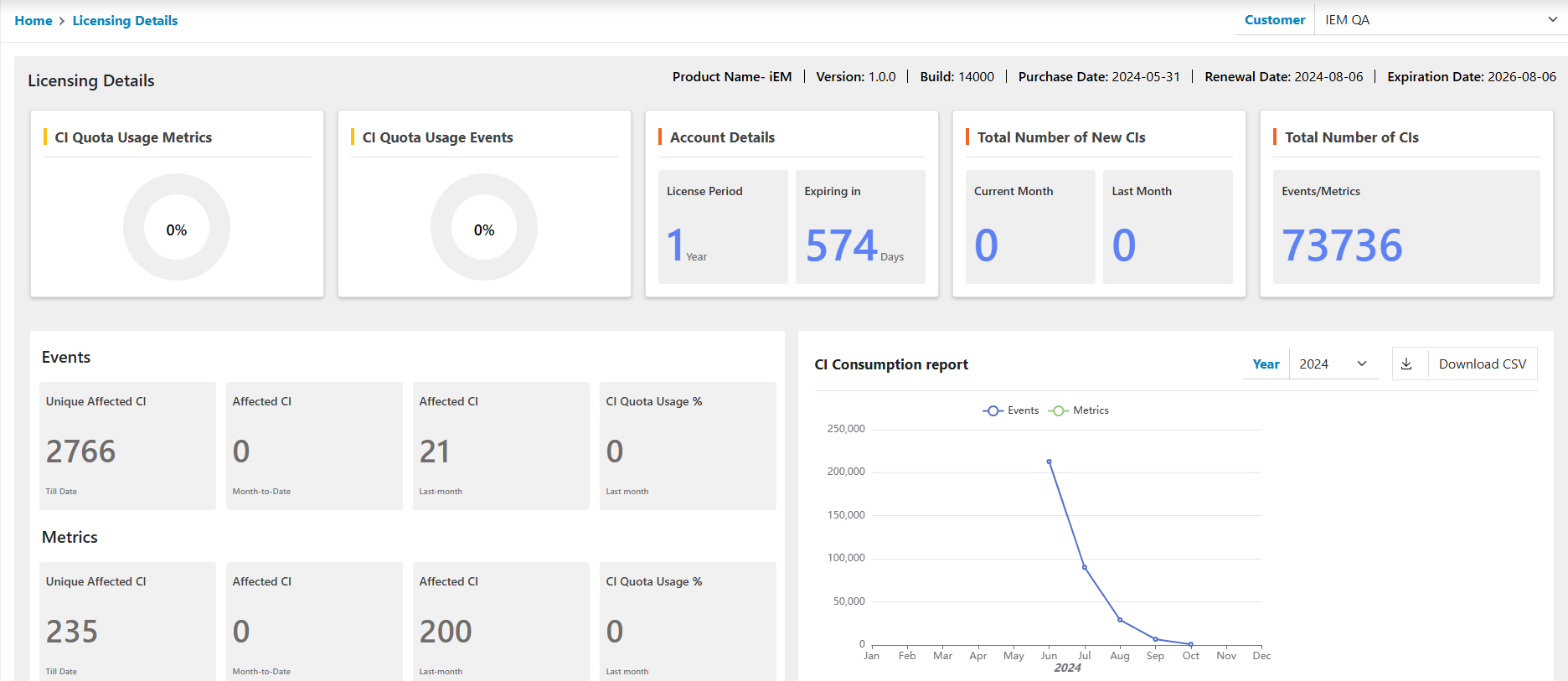The width and height of the screenshot is (1568, 681).
Task: Click the October data point on chart
Action: 1190,644
